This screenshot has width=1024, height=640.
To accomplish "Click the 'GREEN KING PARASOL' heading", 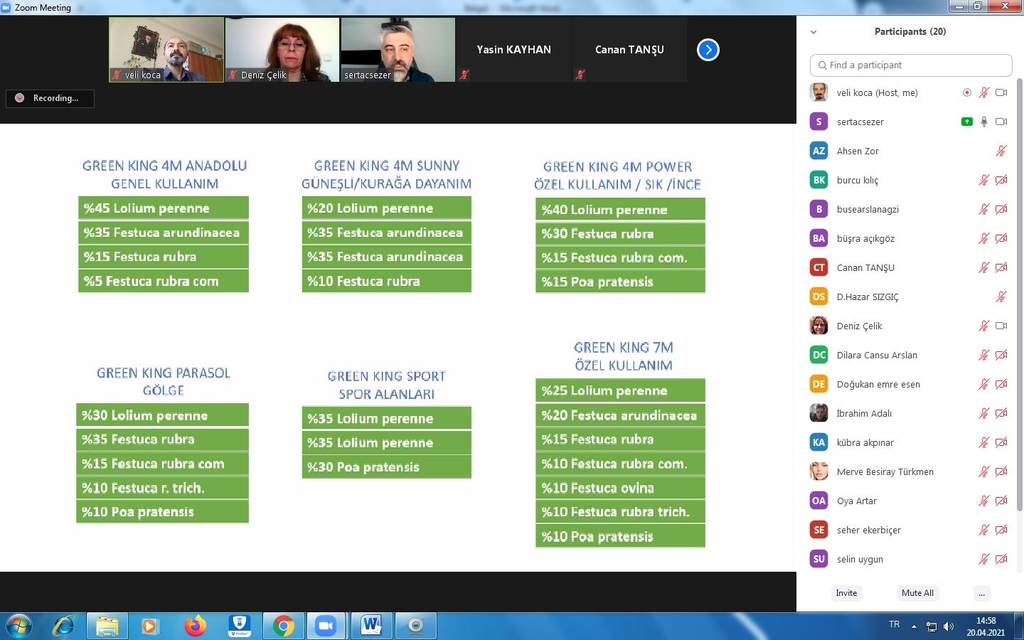I will point(163,373).
